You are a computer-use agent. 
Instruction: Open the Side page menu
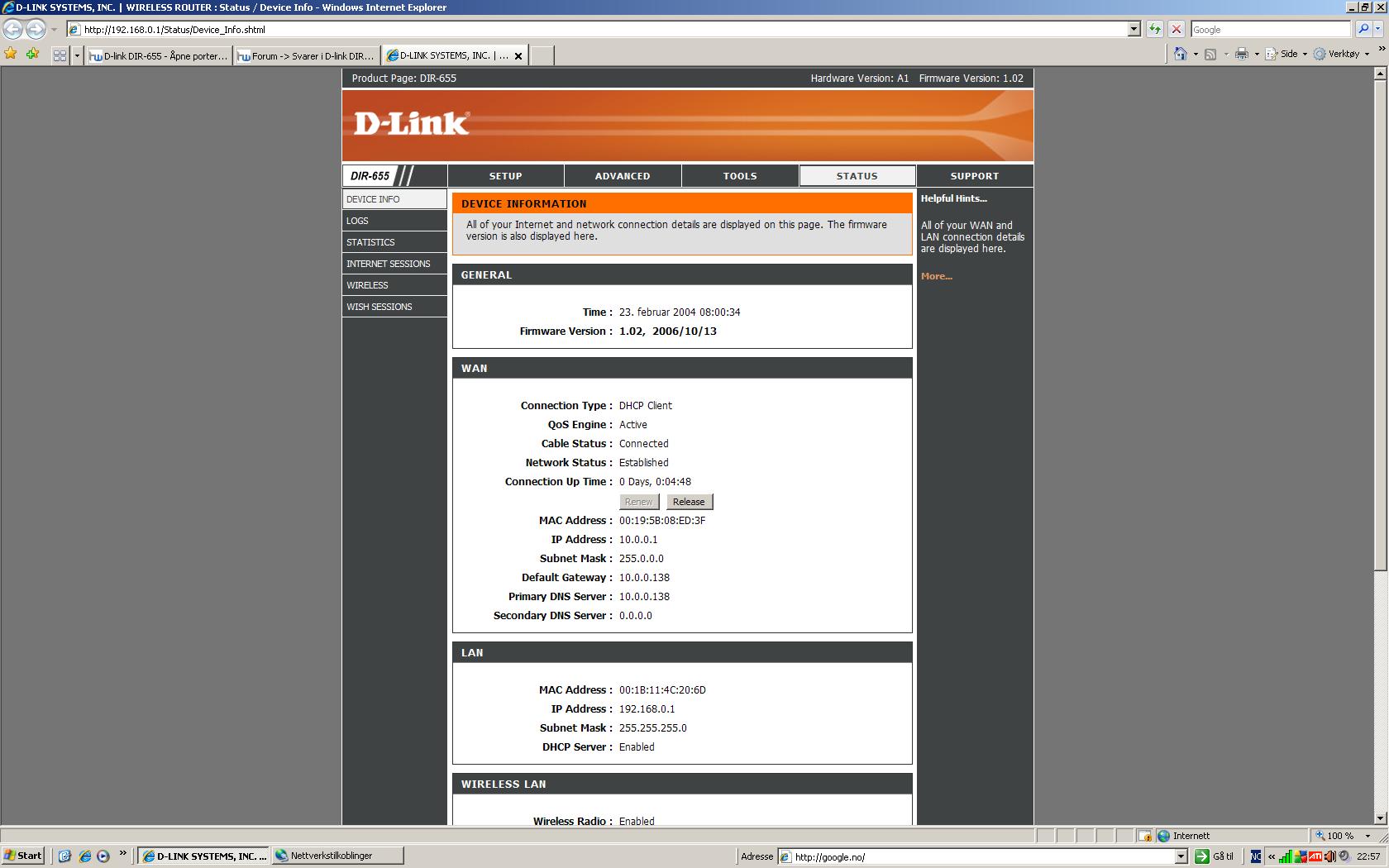click(x=1286, y=54)
